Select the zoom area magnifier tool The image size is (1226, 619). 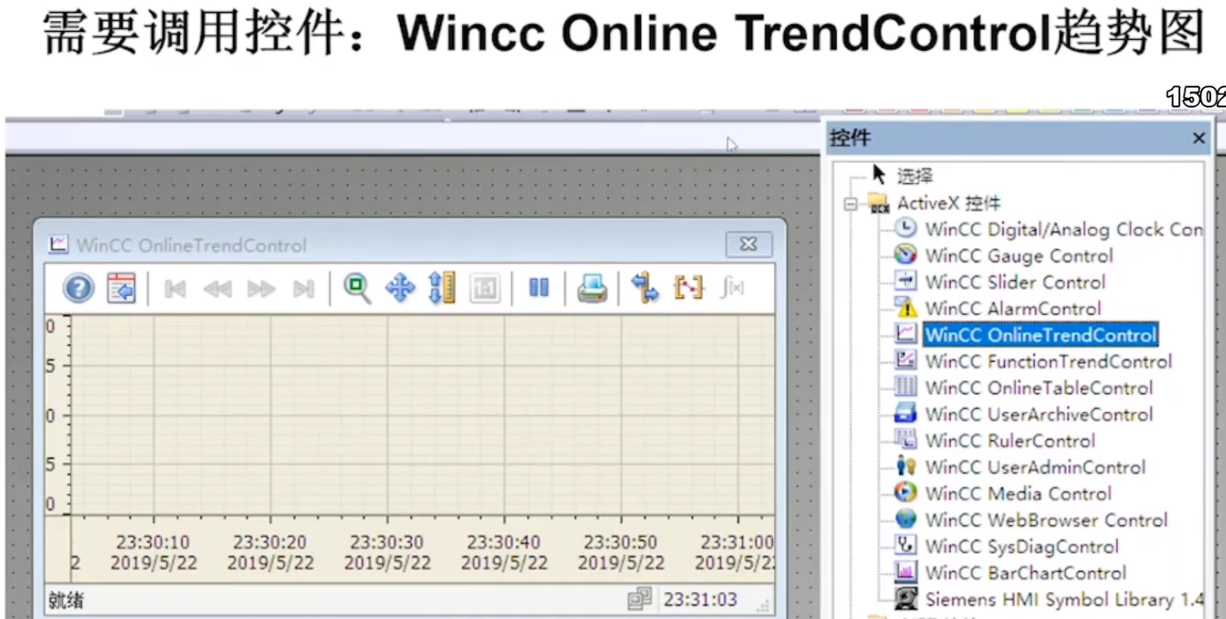(x=356, y=288)
